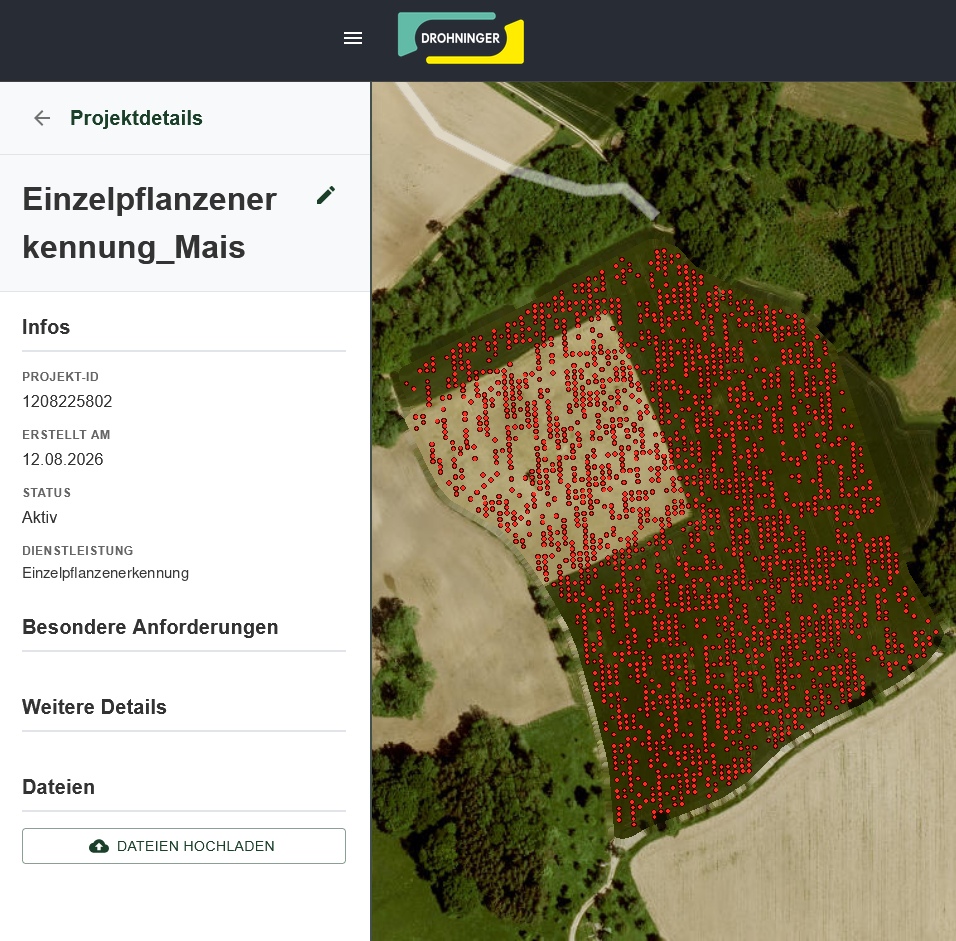Screen dimensions: 956x941
Task: Click the Drohninger logo
Action: click(461, 38)
